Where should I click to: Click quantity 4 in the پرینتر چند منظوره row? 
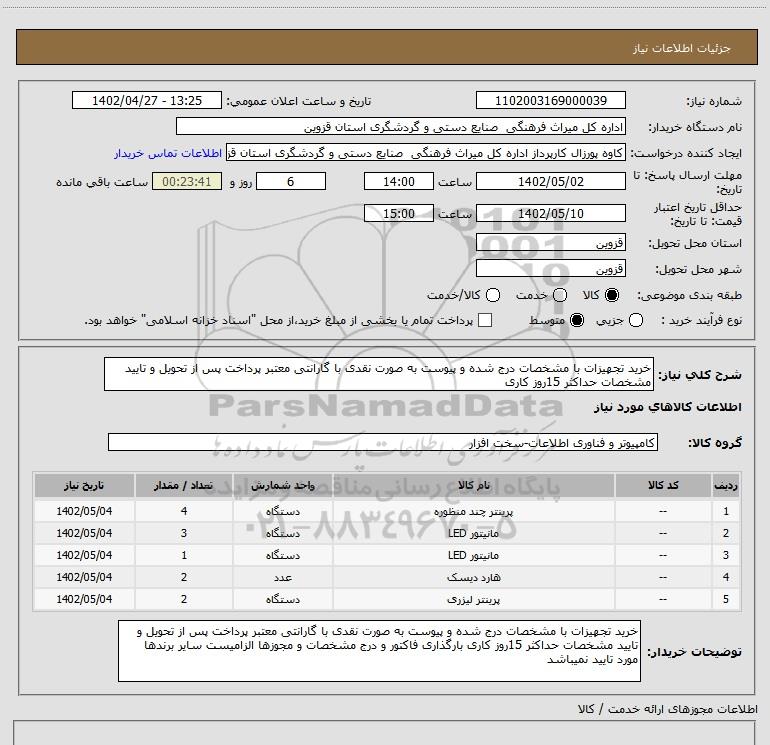(x=184, y=511)
